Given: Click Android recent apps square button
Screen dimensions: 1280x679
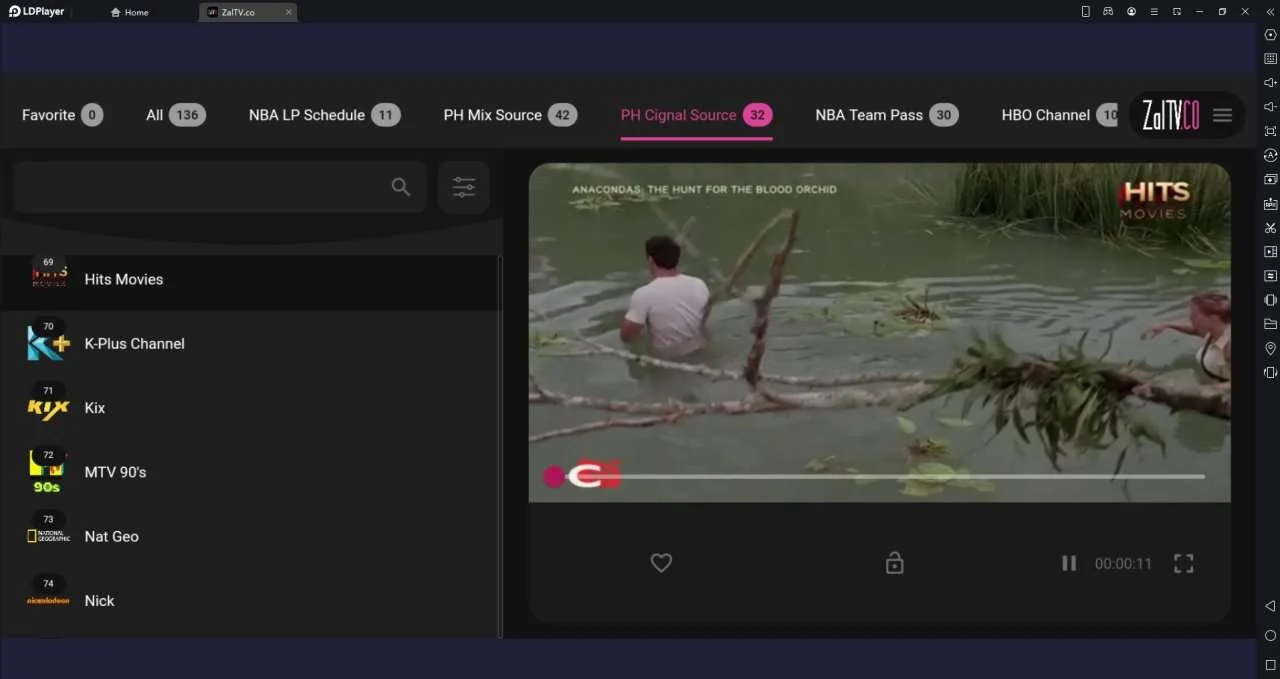Looking at the screenshot, I should 1270,664.
